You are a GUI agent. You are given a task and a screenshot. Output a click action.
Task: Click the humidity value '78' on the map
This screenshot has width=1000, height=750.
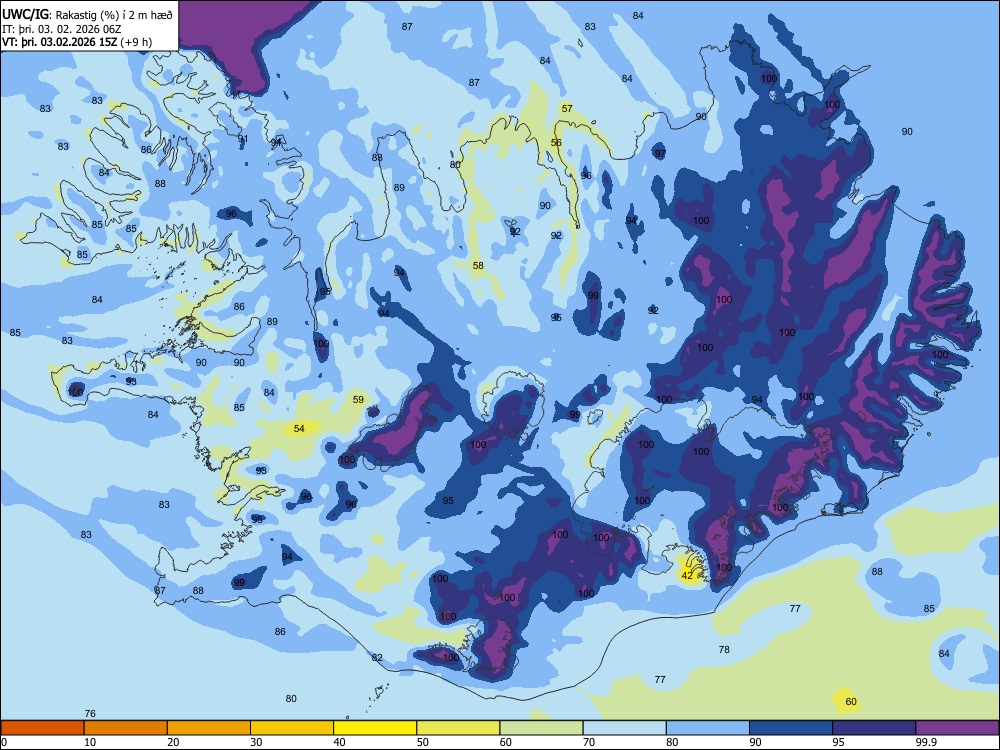pos(724,649)
